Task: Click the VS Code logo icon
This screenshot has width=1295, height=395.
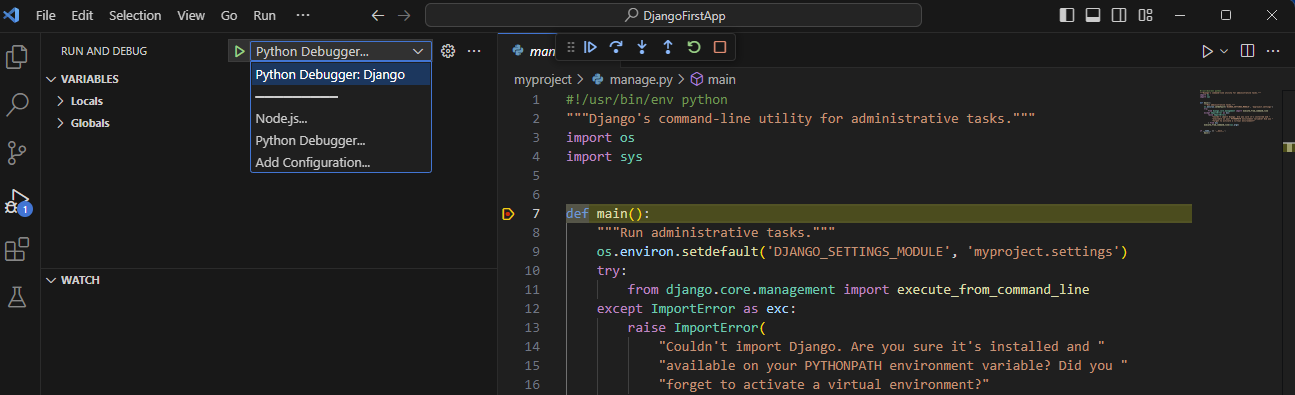Action: click(x=12, y=16)
